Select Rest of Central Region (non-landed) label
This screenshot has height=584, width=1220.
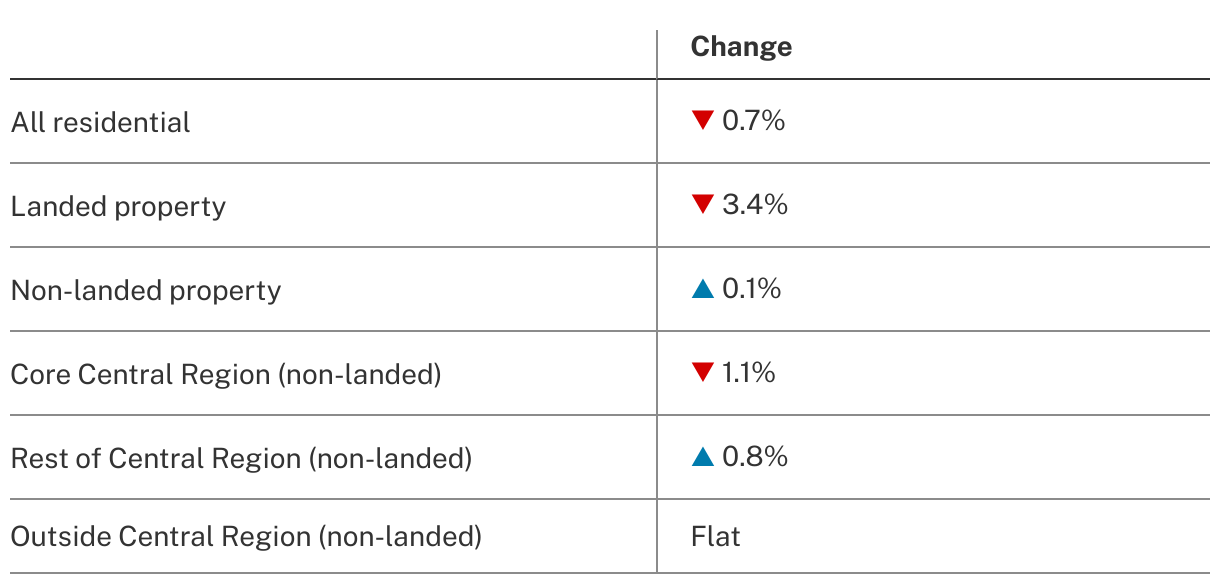pos(241,458)
